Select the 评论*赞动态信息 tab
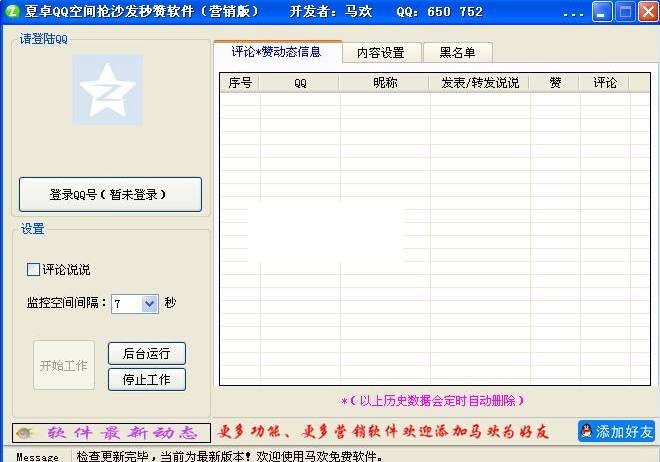 [276, 52]
